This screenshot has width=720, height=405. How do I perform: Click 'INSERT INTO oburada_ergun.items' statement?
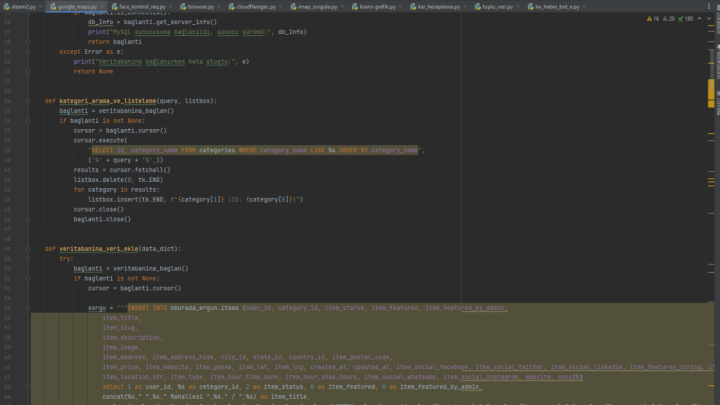pos(183,308)
